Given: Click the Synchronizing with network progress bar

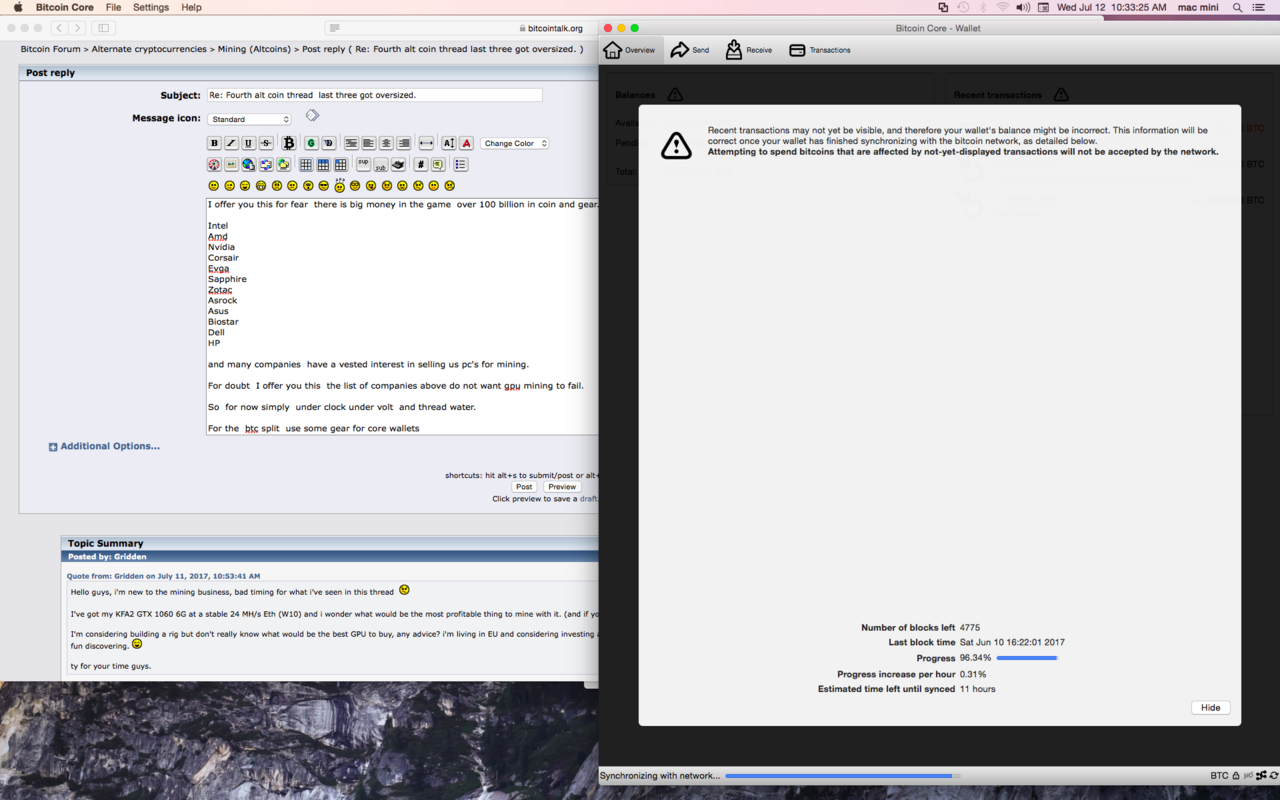Looking at the screenshot, I should click(842, 775).
